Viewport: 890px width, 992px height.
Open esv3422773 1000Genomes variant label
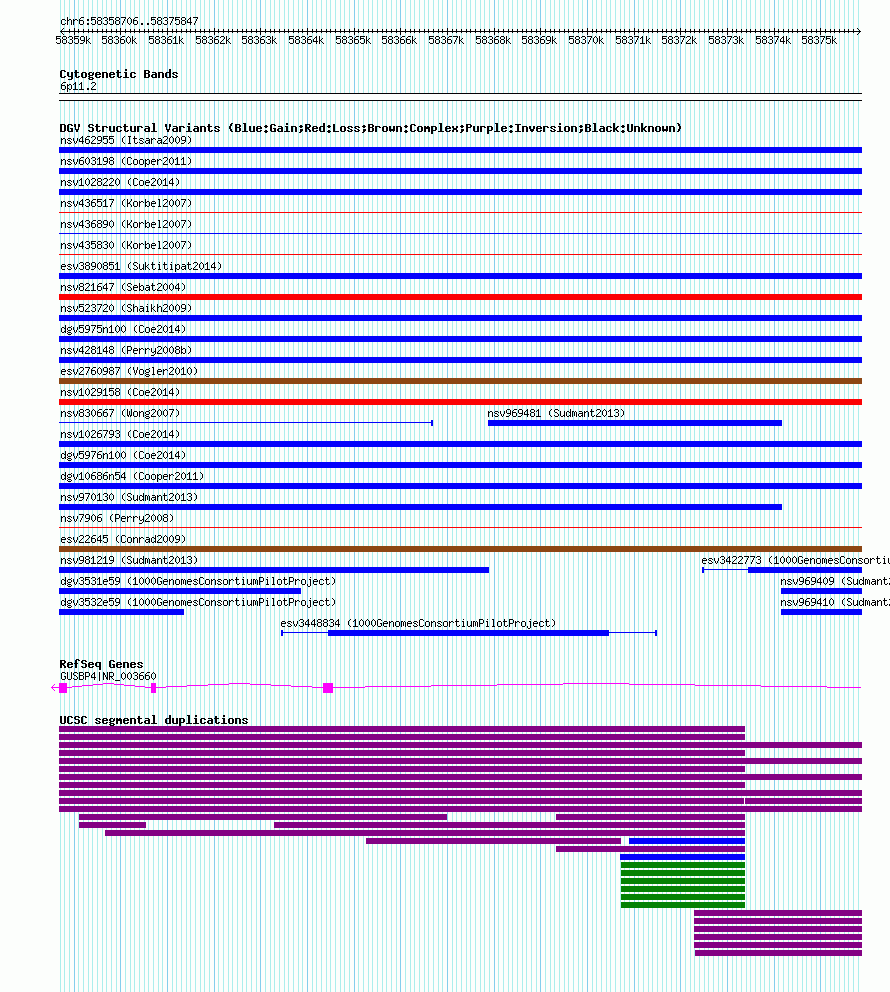(x=795, y=560)
